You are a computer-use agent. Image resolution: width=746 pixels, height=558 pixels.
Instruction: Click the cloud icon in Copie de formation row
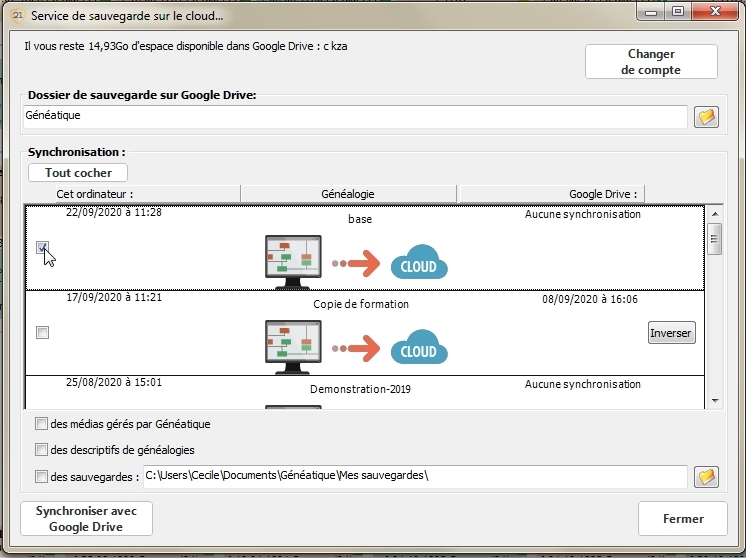click(419, 347)
